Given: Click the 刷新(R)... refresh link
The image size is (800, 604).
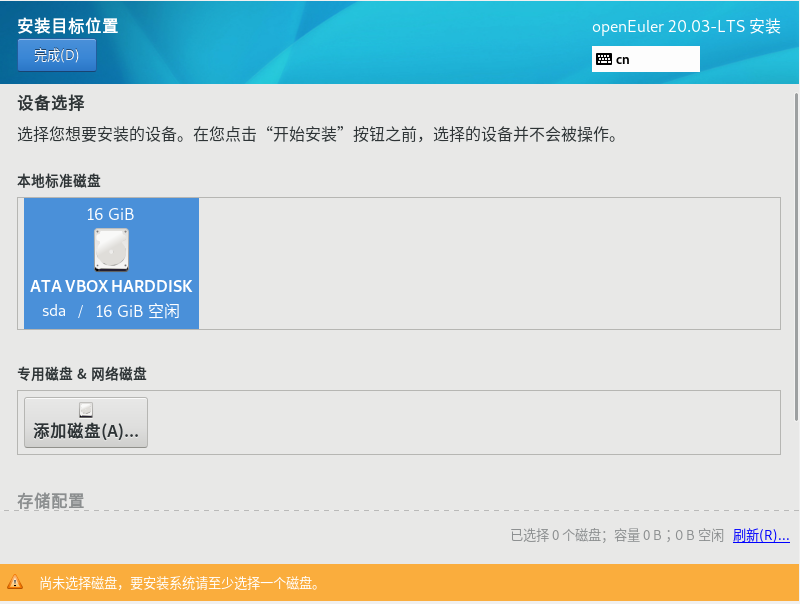Looking at the screenshot, I should coord(761,535).
